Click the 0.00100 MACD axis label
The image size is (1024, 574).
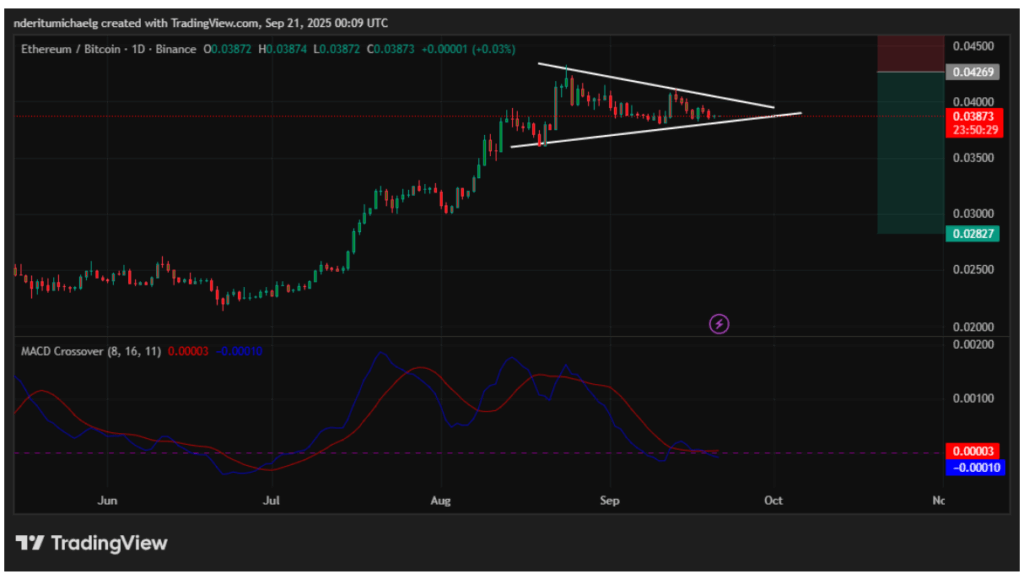[973, 399]
